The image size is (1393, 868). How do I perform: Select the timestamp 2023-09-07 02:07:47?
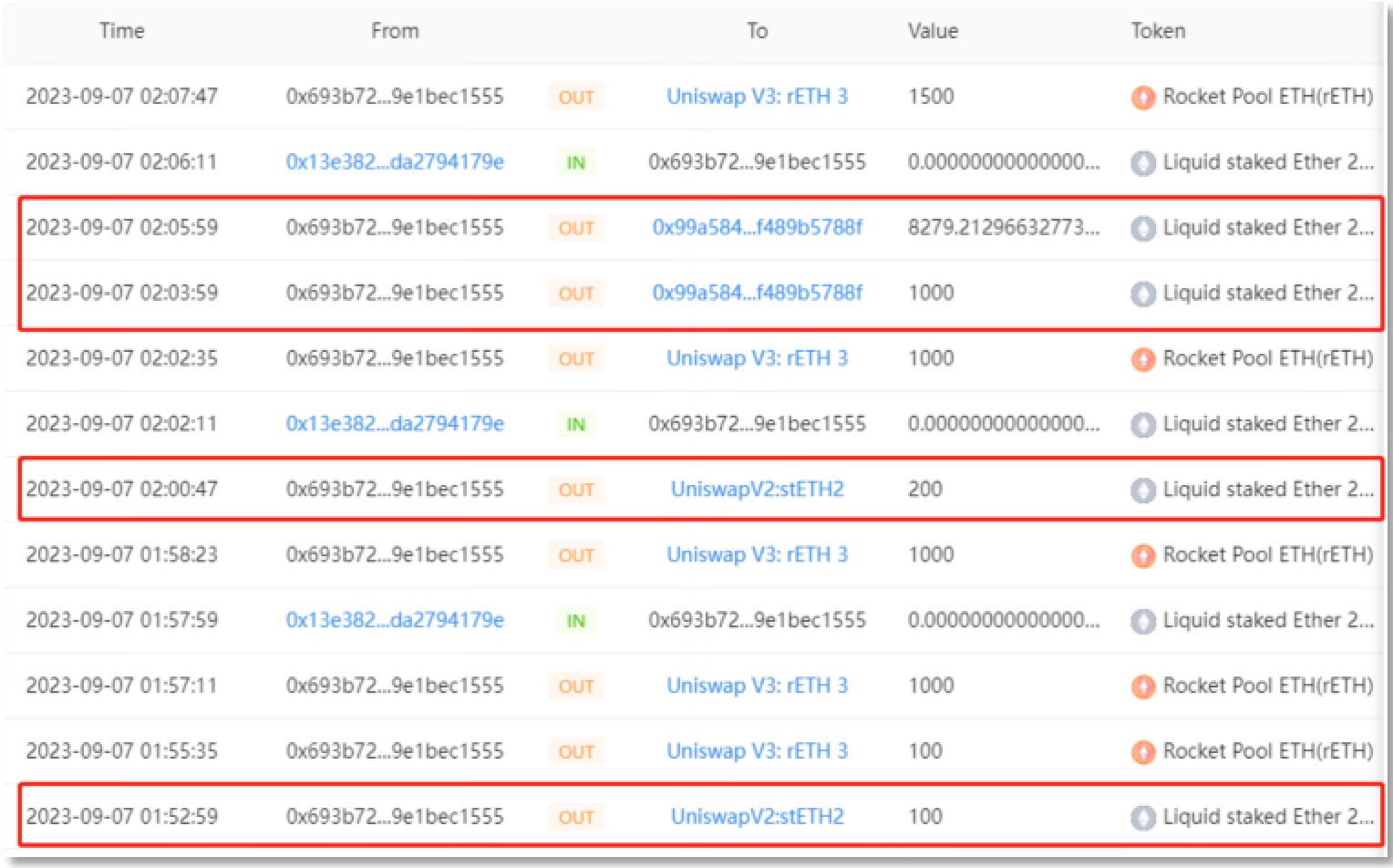(122, 97)
